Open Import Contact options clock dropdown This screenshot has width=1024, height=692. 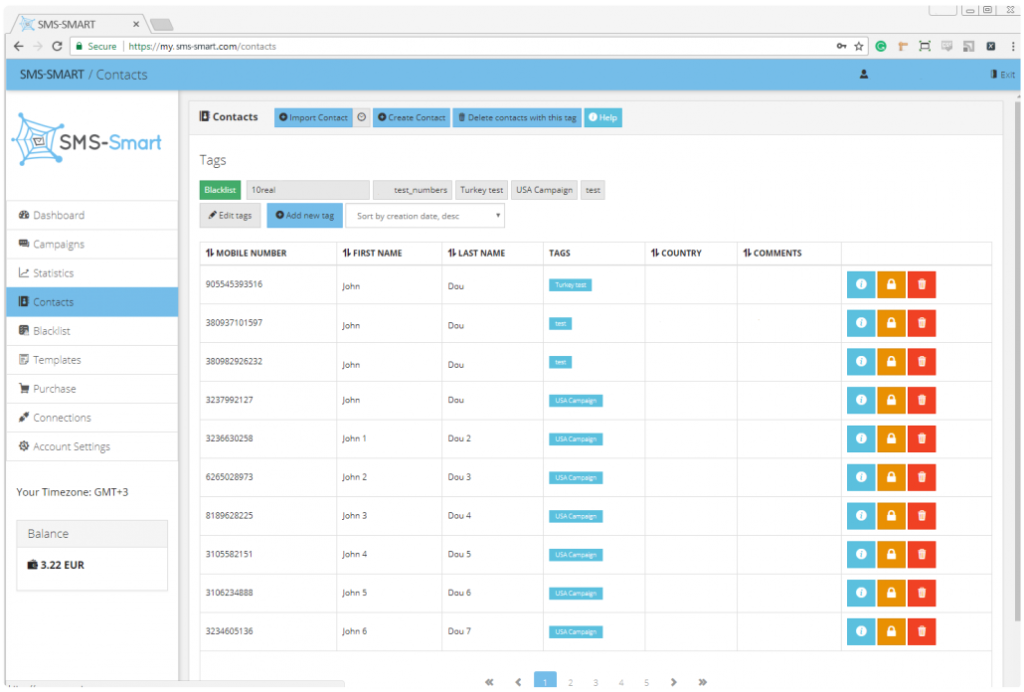(x=361, y=118)
